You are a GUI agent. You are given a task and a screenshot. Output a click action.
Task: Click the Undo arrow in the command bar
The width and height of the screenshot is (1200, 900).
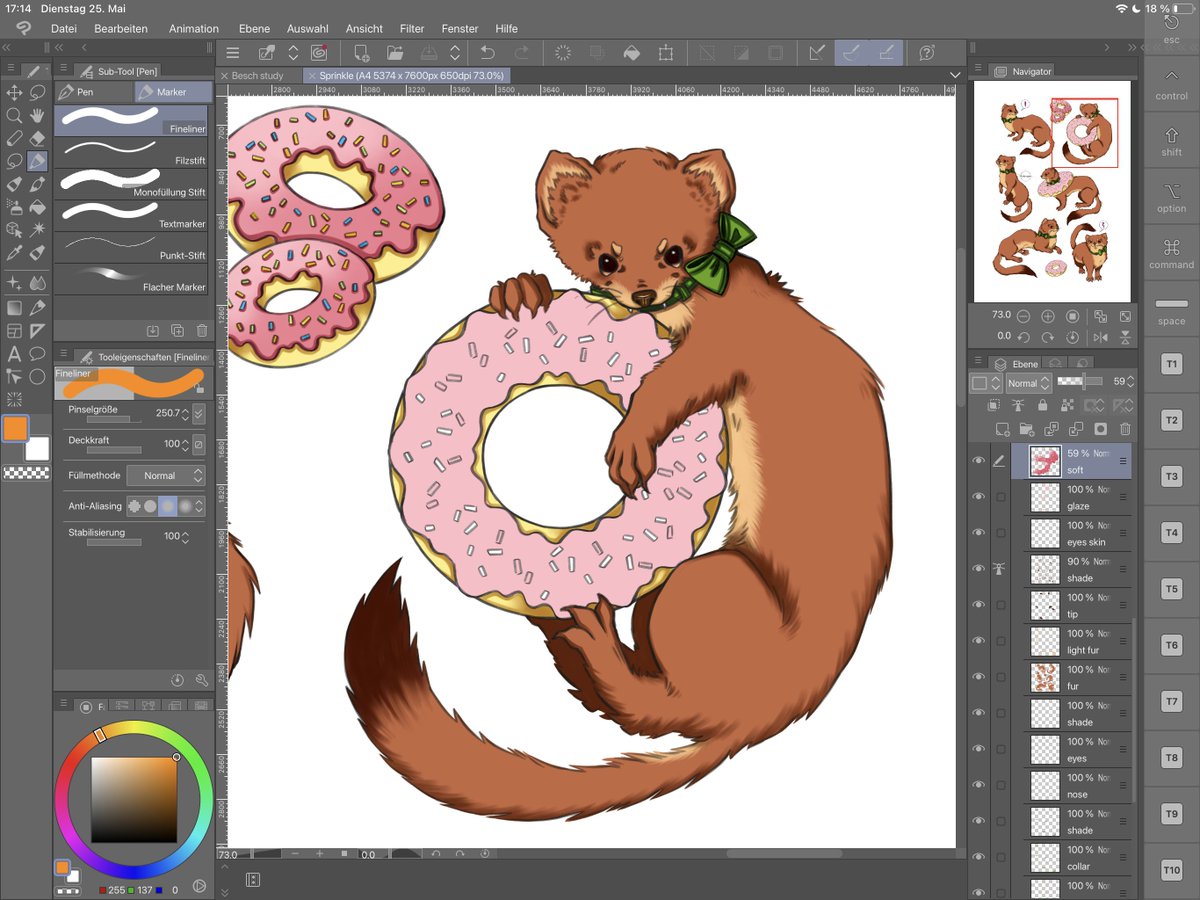point(487,53)
